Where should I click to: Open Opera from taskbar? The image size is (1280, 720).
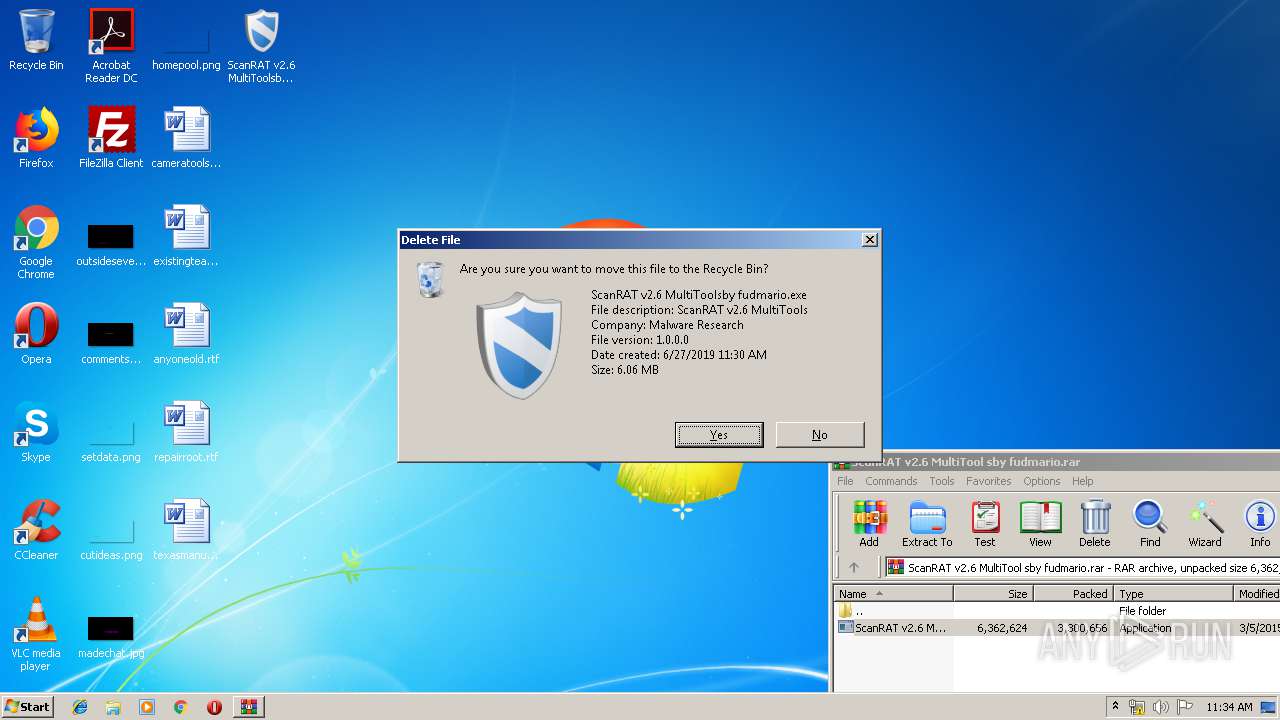coord(214,707)
